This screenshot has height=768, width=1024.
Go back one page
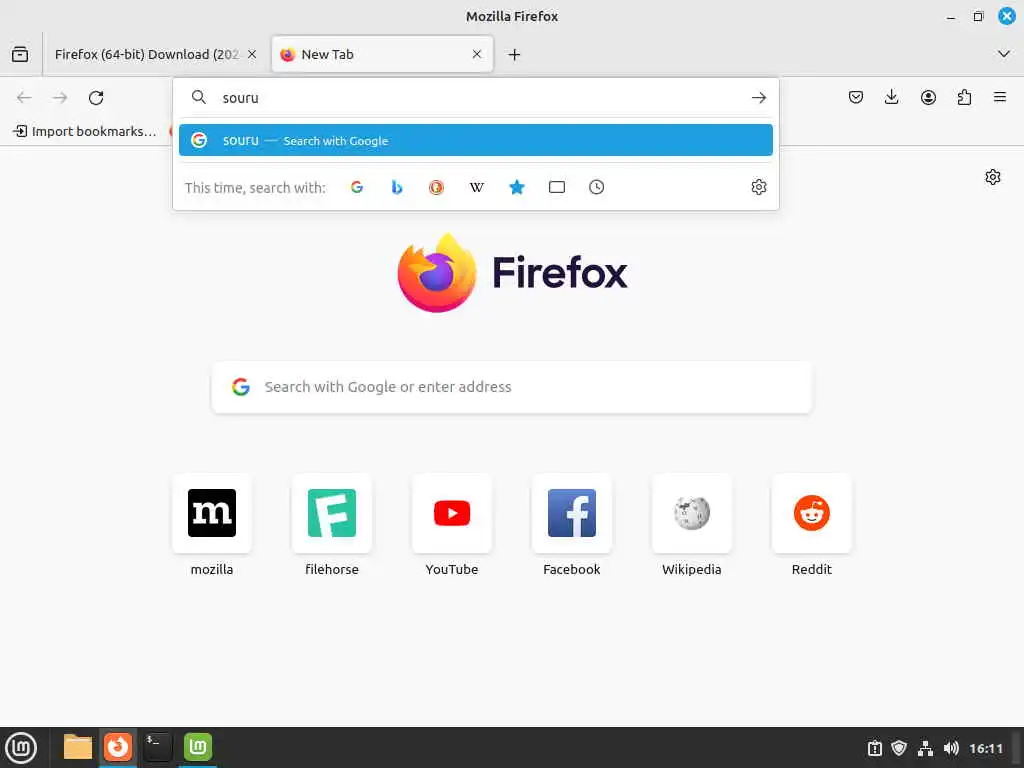[x=24, y=98]
